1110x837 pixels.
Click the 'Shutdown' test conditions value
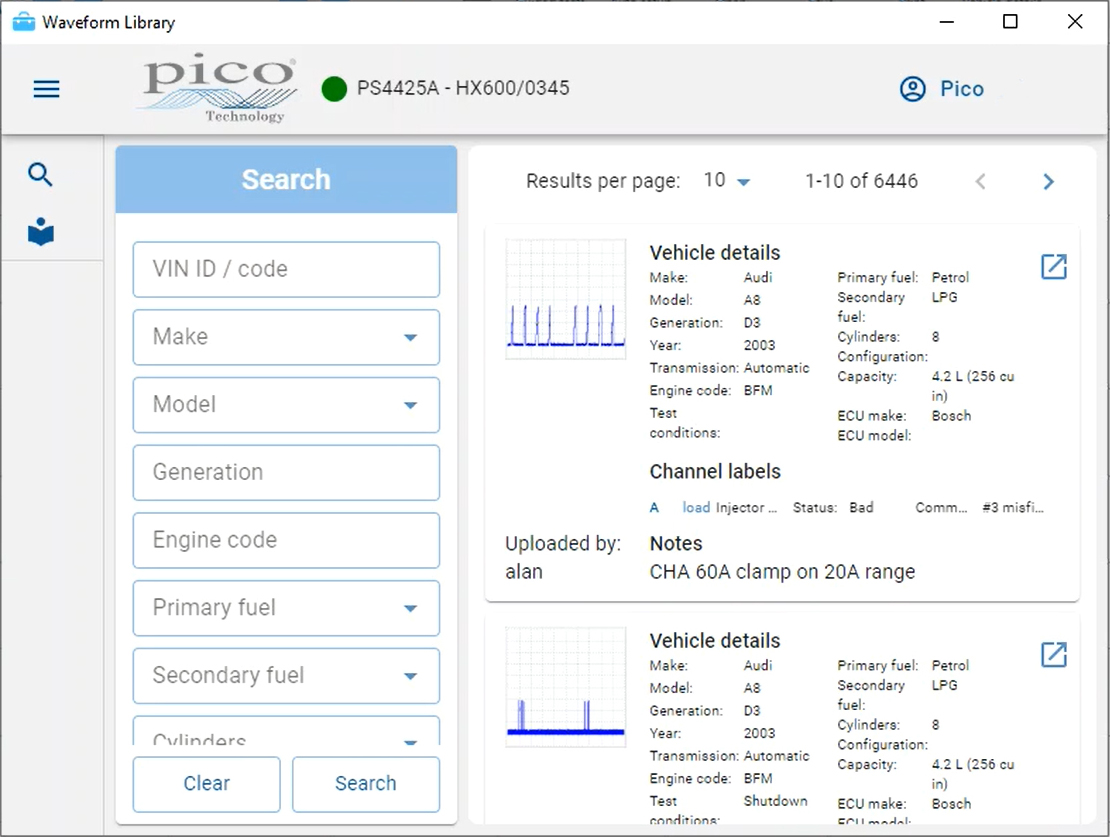[775, 801]
